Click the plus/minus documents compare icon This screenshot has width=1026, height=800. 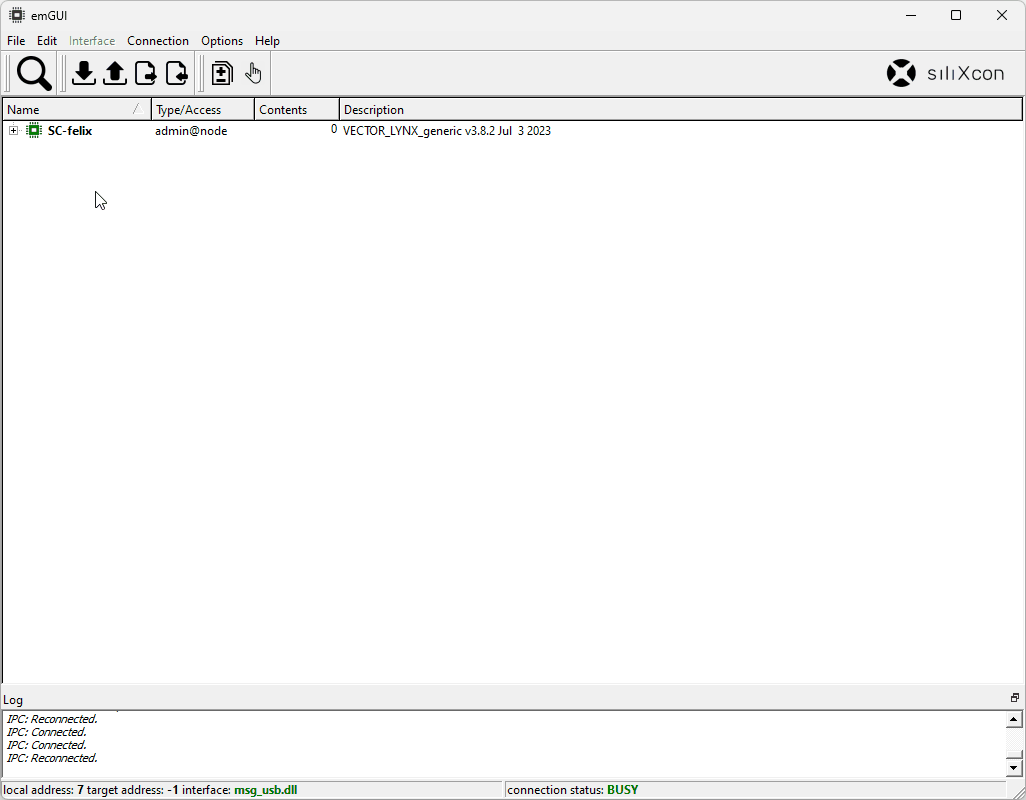point(222,73)
